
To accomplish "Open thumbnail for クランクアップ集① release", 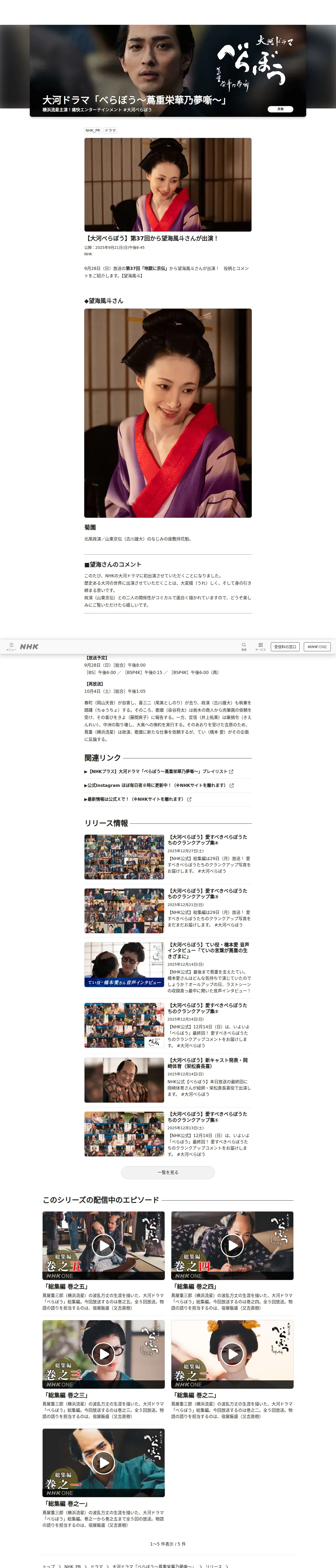I will click(x=124, y=1134).
